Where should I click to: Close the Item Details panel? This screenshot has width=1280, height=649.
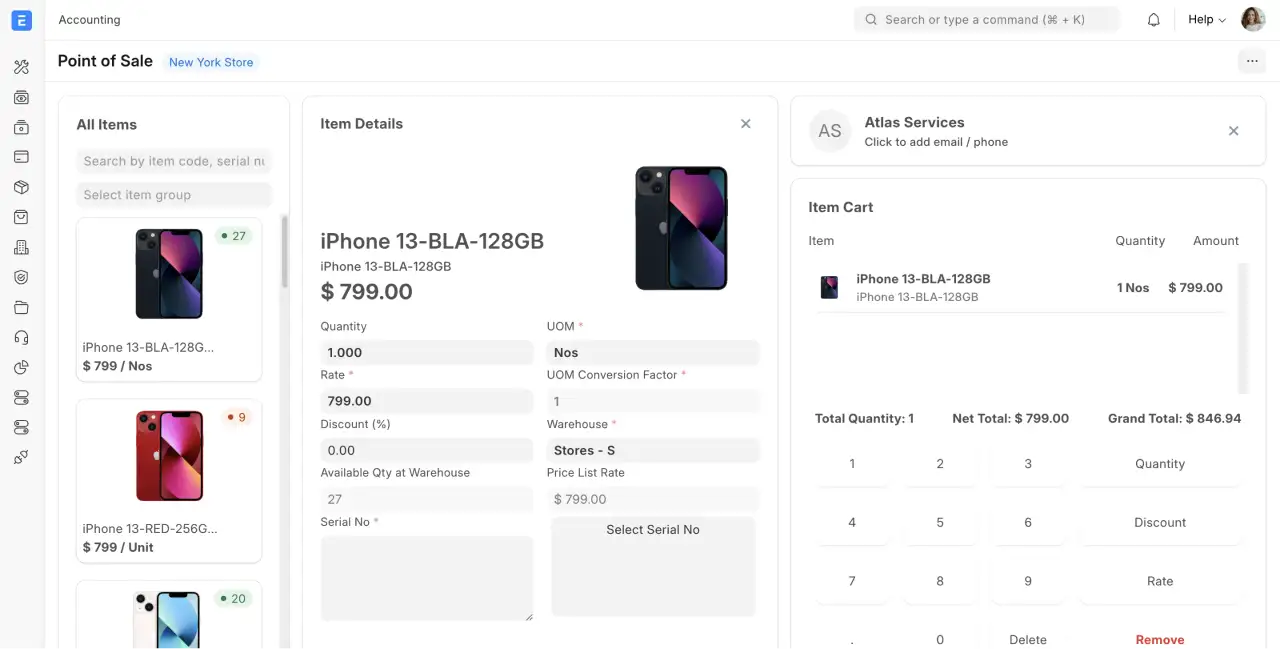[745, 124]
